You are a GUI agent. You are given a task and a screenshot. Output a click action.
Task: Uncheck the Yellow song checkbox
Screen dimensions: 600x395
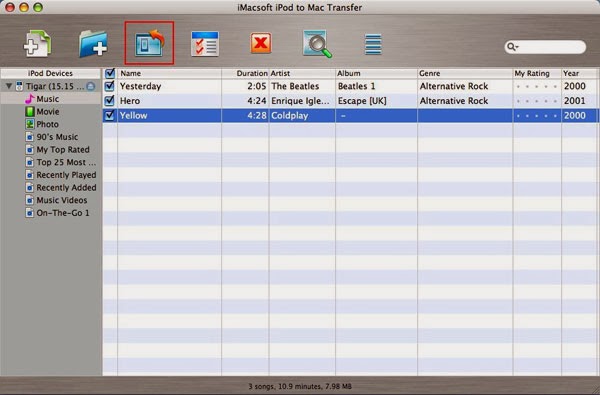[x=109, y=115]
